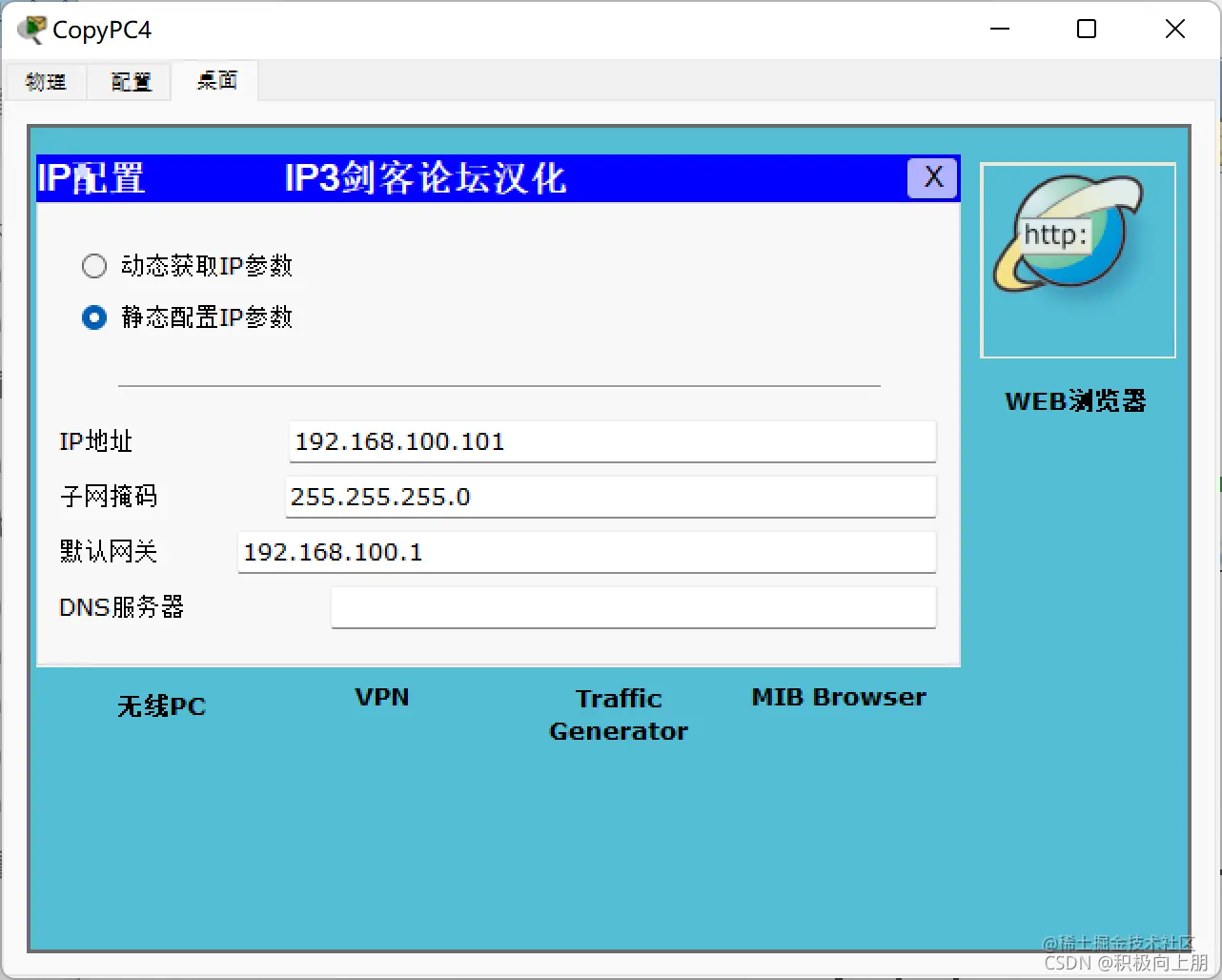Screen dimensions: 1222x980
Task: Click the 静态配置IP参数 label text
Action: point(207,317)
